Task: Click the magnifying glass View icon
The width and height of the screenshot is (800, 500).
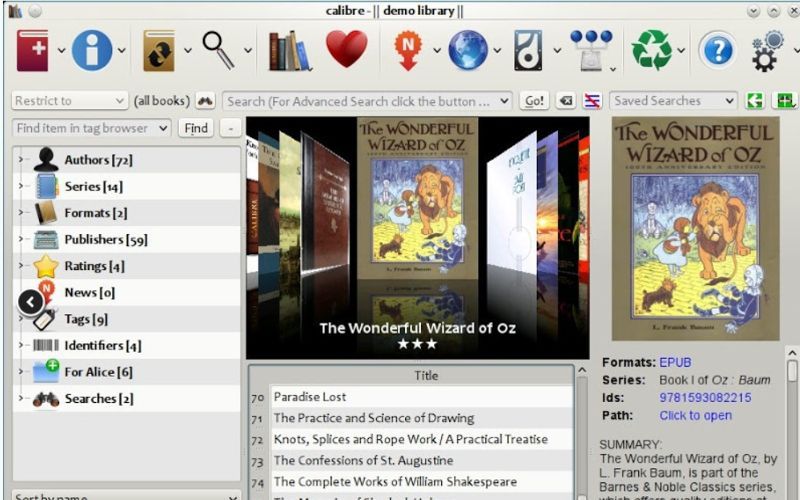Action: tap(217, 49)
